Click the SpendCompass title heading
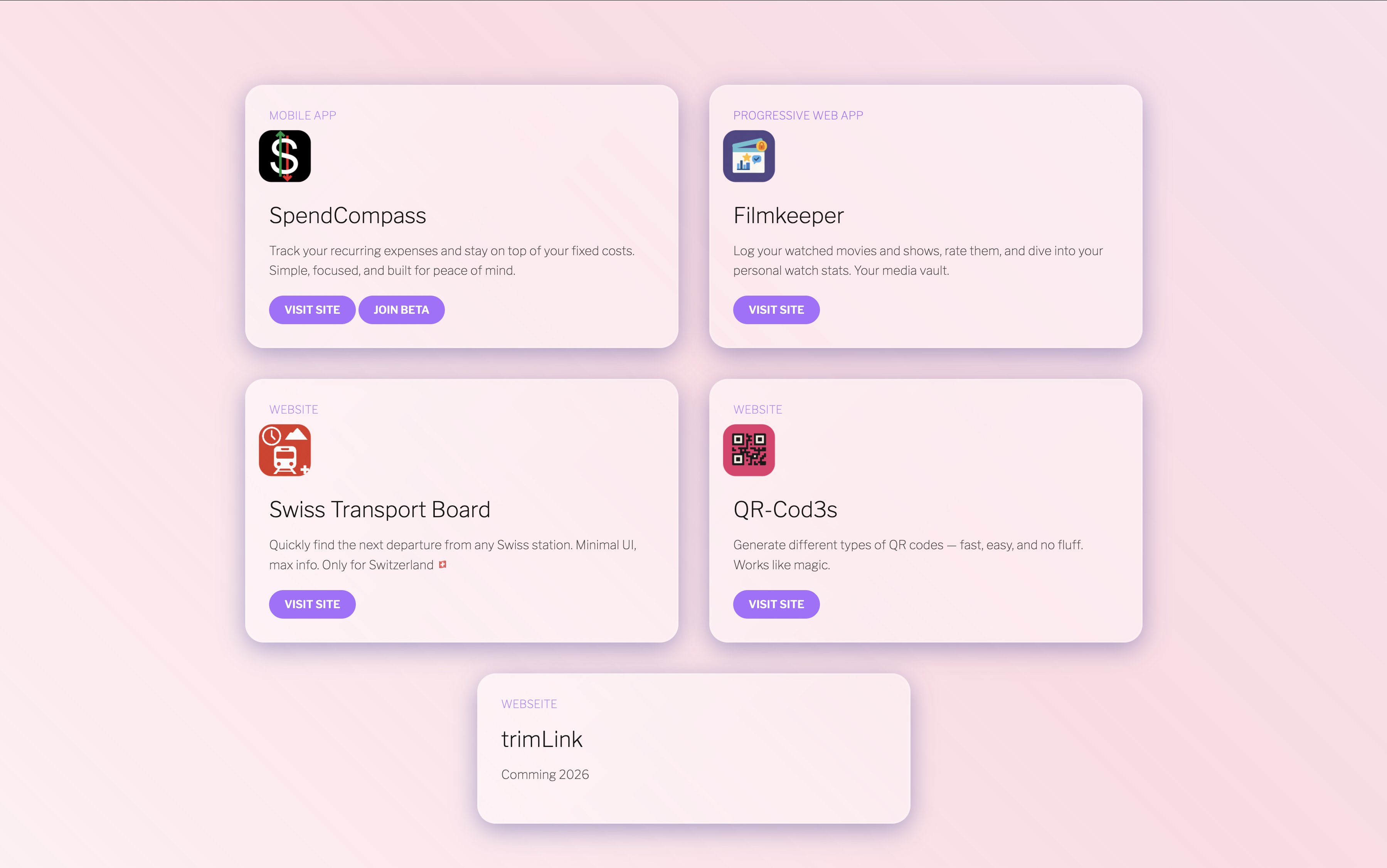This screenshot has height=868, width=1387. click(347, 216)
